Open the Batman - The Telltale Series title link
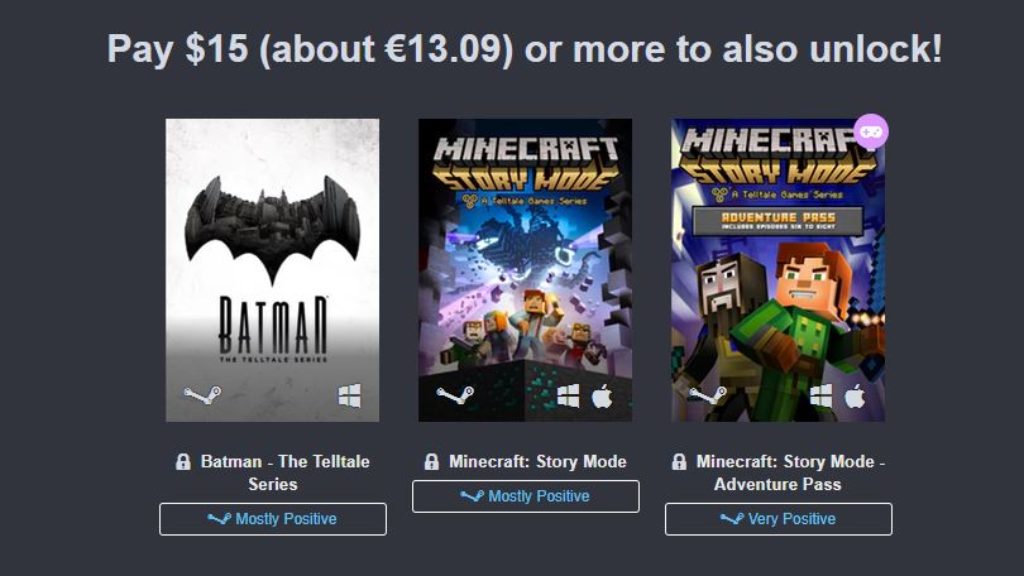Screen dimensions: 1024x576 pos(284,472)
